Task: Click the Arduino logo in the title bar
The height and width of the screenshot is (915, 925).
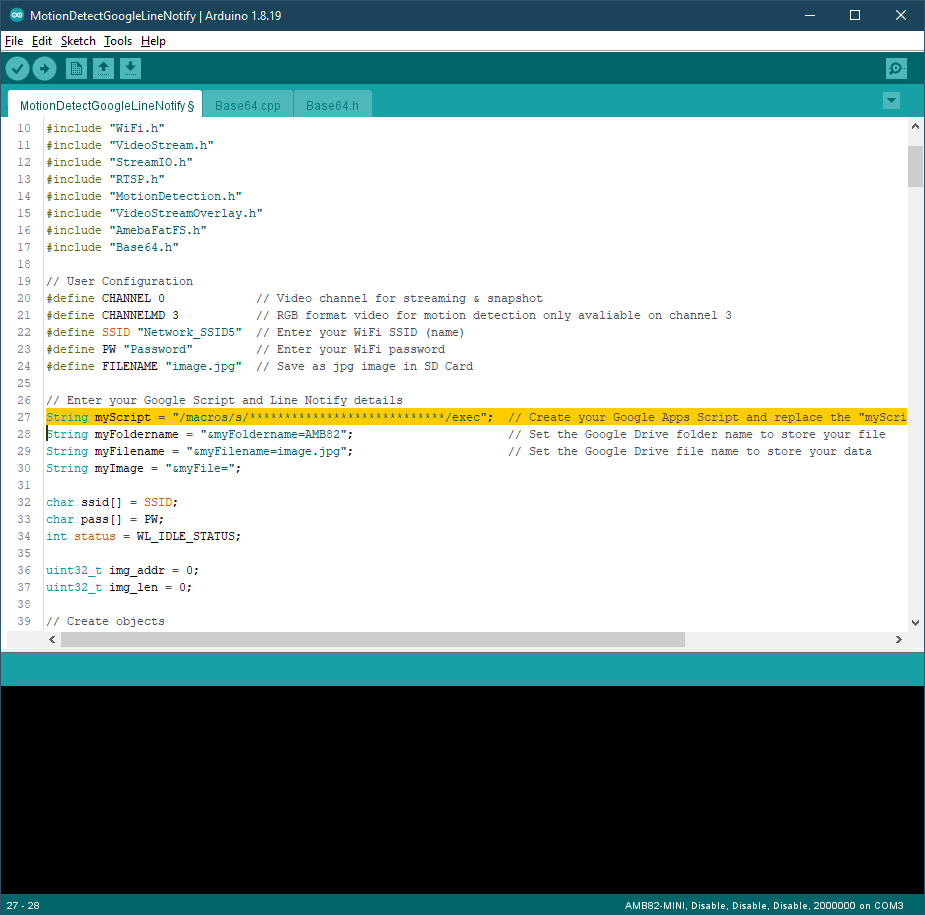Action: [x=17, y=15]
